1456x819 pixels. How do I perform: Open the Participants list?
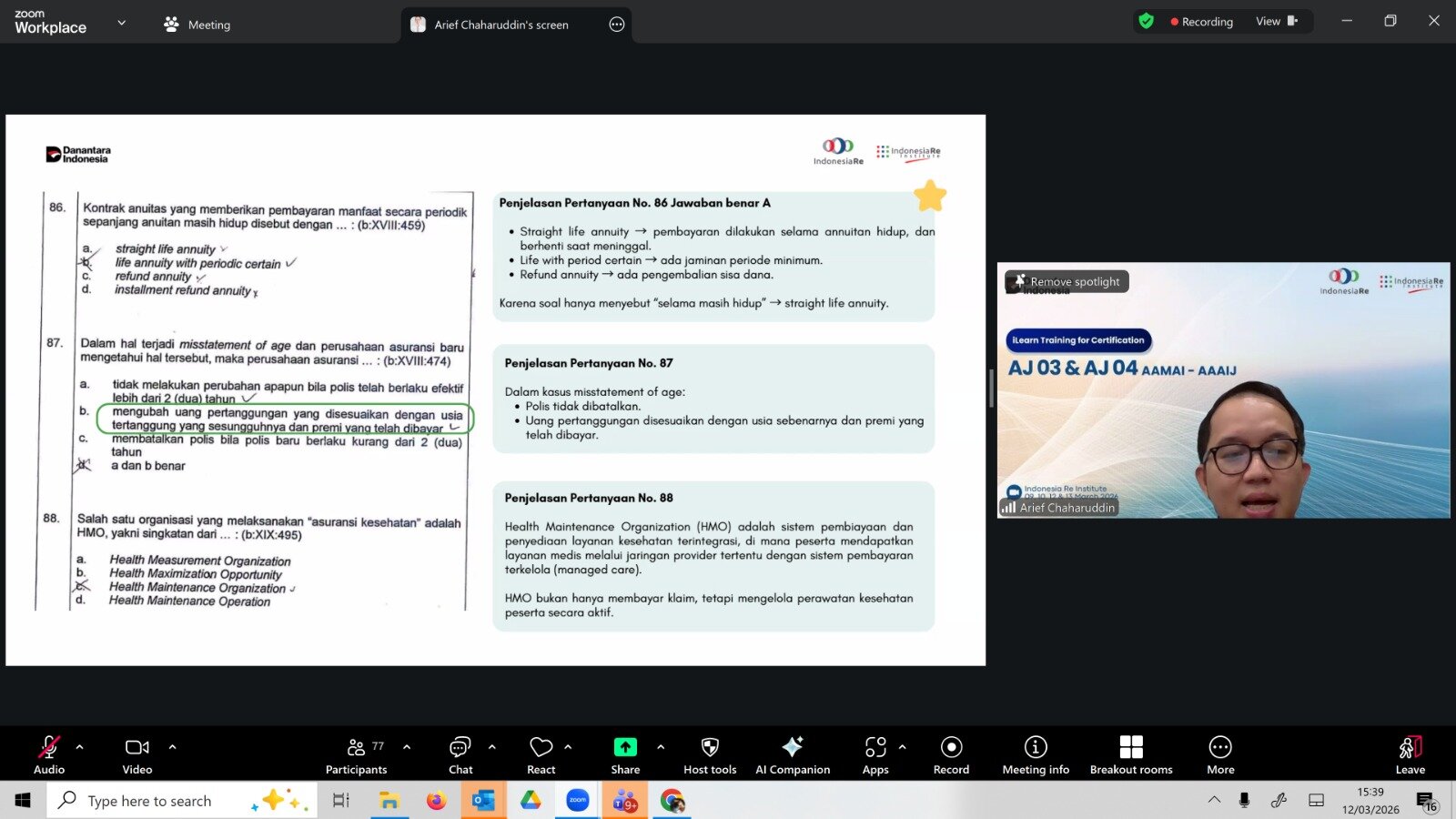tap(356, 754)
